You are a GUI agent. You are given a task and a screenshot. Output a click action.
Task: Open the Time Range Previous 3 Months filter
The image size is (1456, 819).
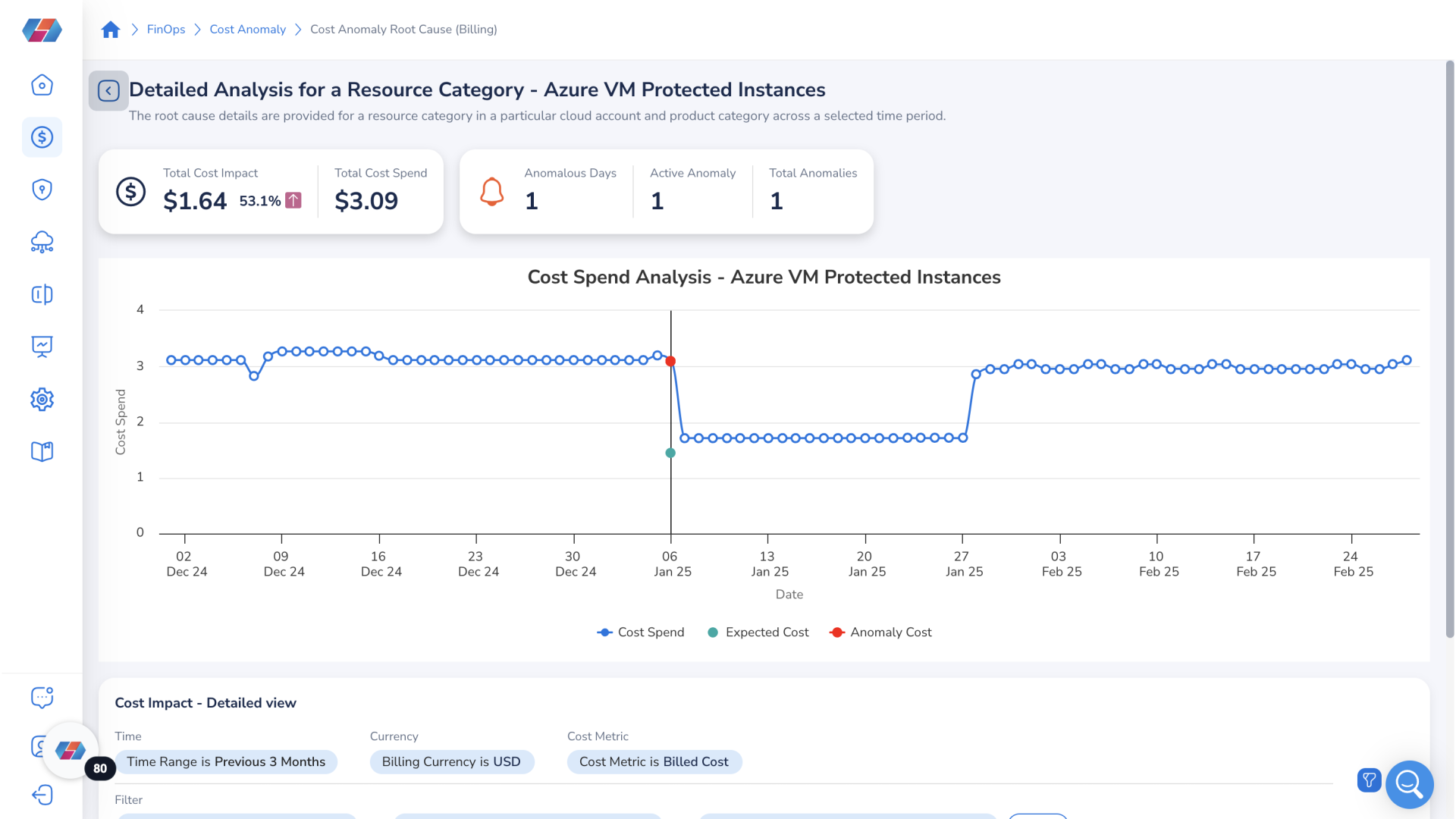[x=227, y=761]
